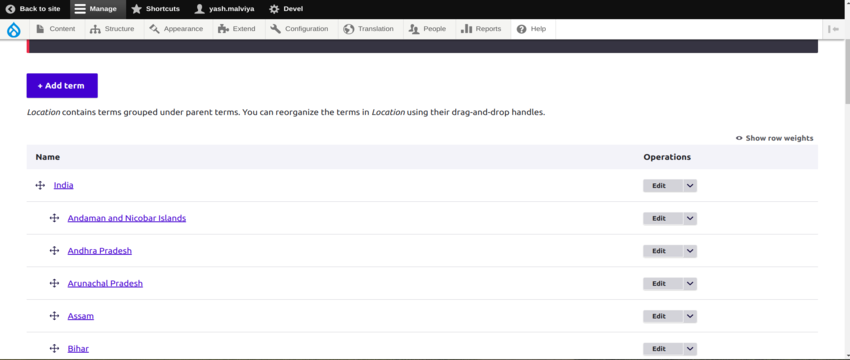This screenshot has width=850, height=360.
Task: Open the Extend menu label
Action: coord(244,29)
